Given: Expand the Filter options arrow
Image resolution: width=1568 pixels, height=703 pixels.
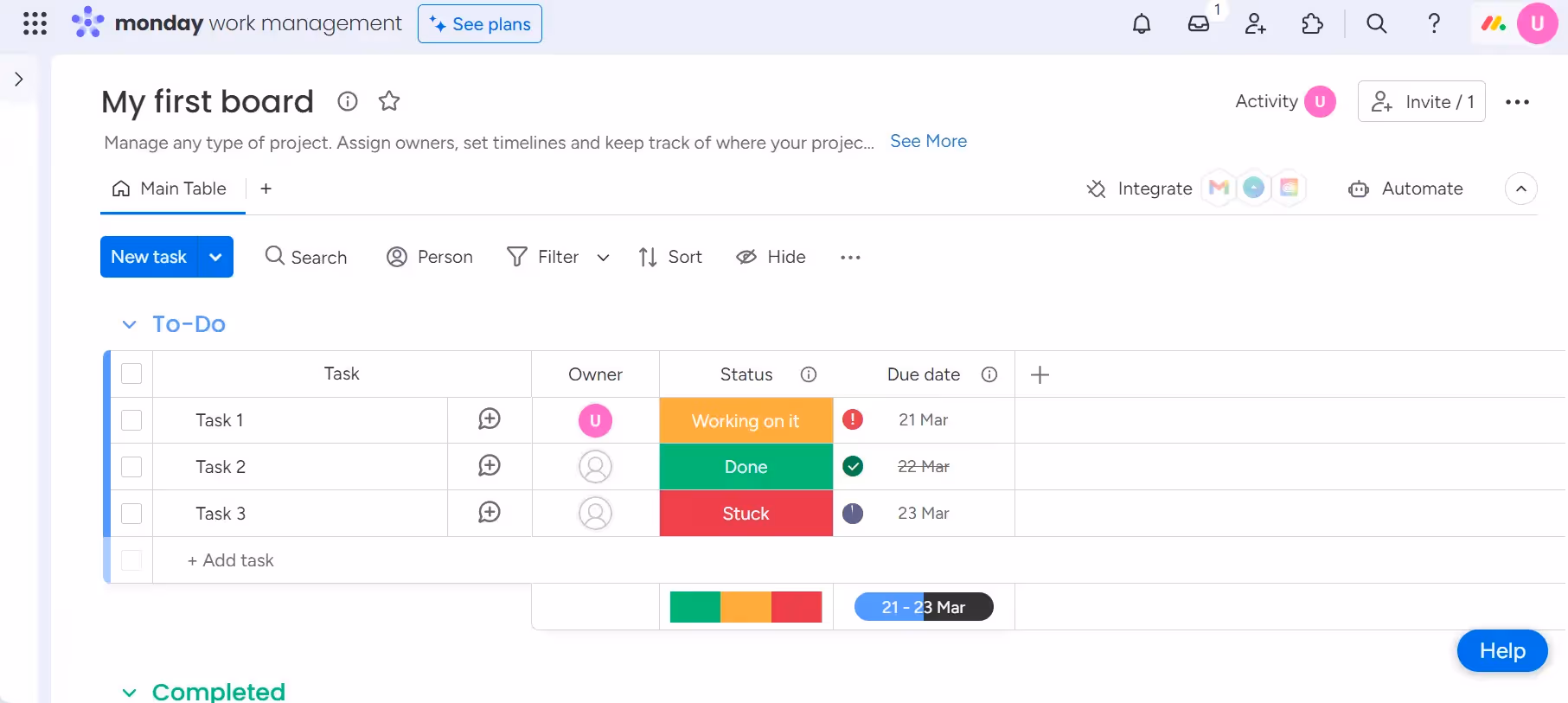Looking at the screenshot, I should click(x=603, y=258).
